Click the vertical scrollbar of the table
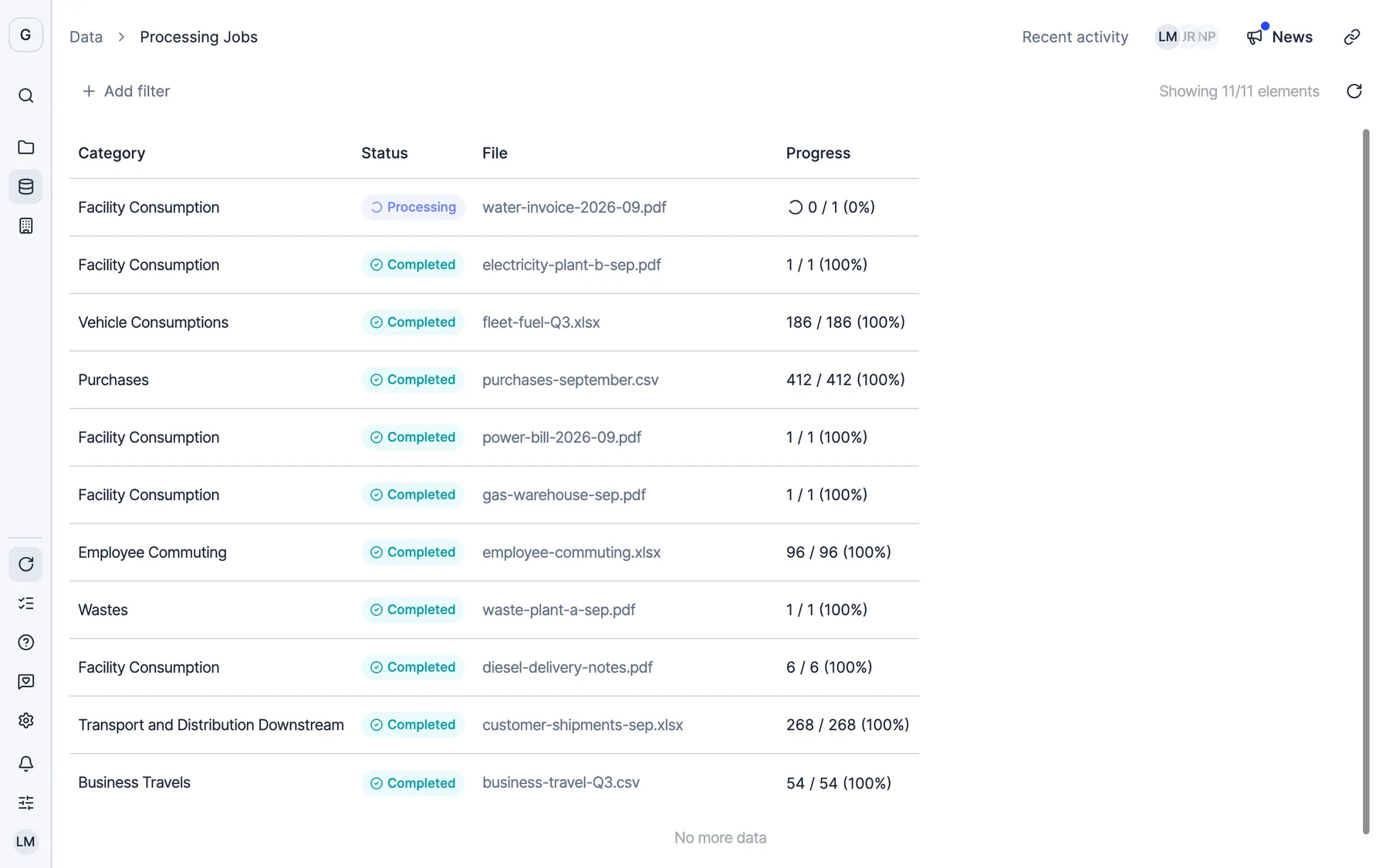1389x868 pixels. 1366,481
